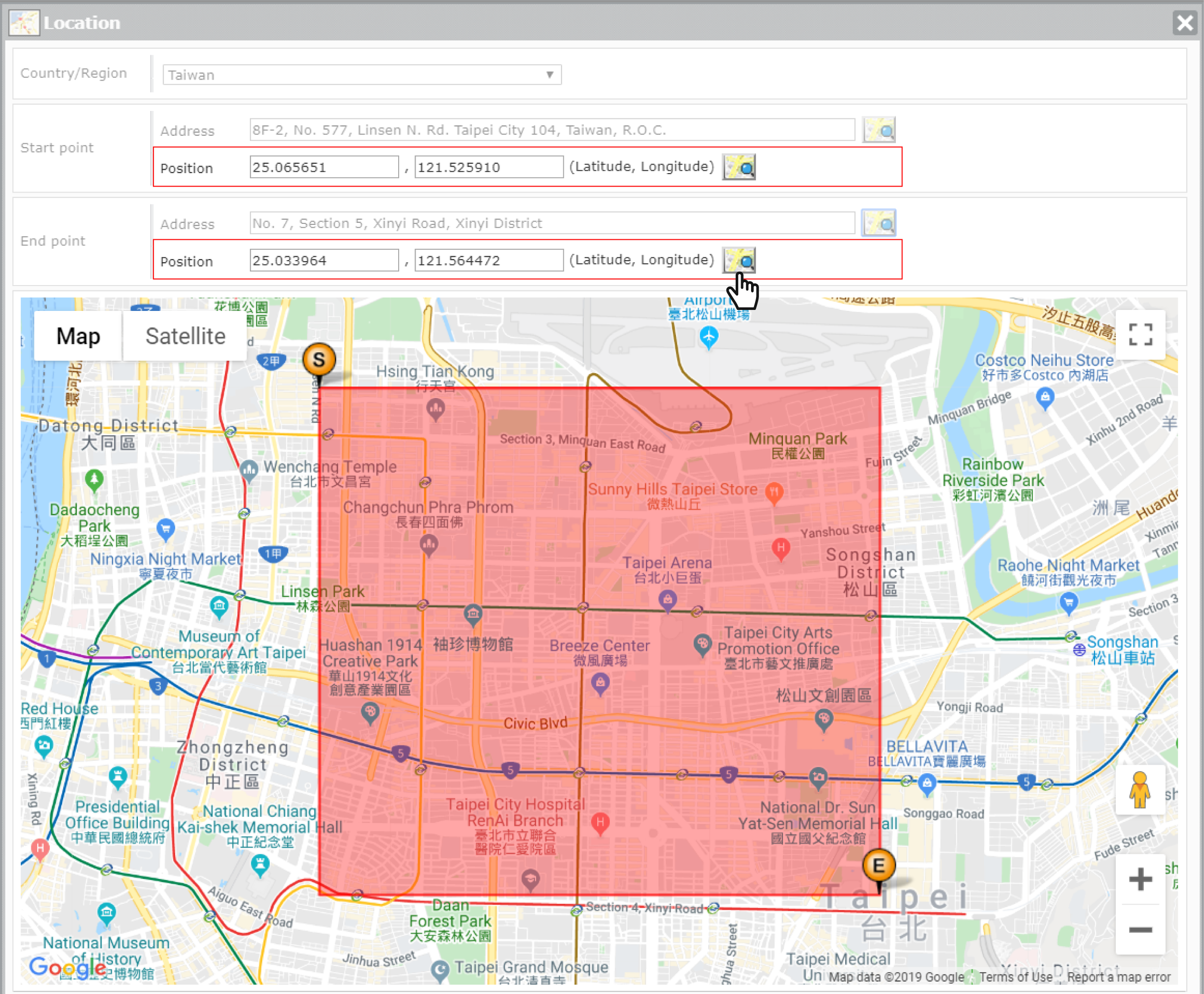This screenshot has width=1204, height=994.
Task: Click the Breeze Center shopping pin
Action: [x=600, y=684]
